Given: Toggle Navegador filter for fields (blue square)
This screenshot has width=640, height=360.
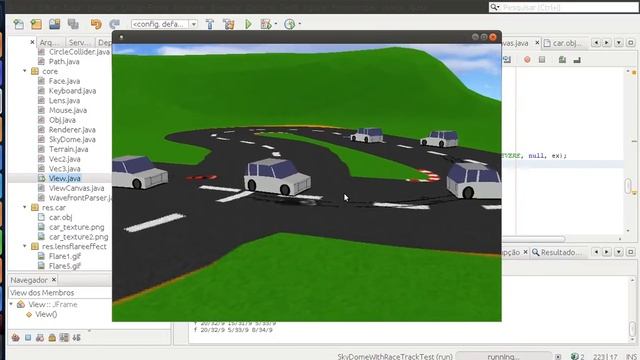Looking at the screenshot, I should click(x=28, y=338).
